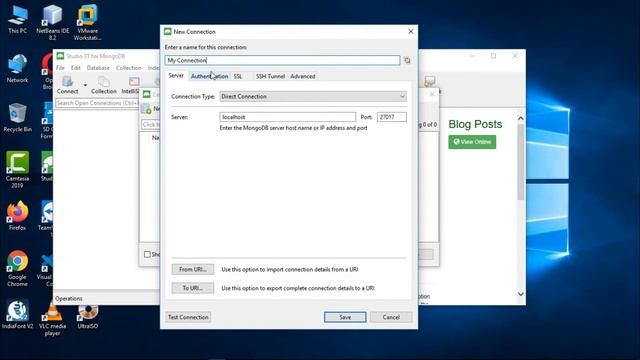640x360 pixels.
Task: Open Recycle Bin desktop icon
Action: point(18,118)
